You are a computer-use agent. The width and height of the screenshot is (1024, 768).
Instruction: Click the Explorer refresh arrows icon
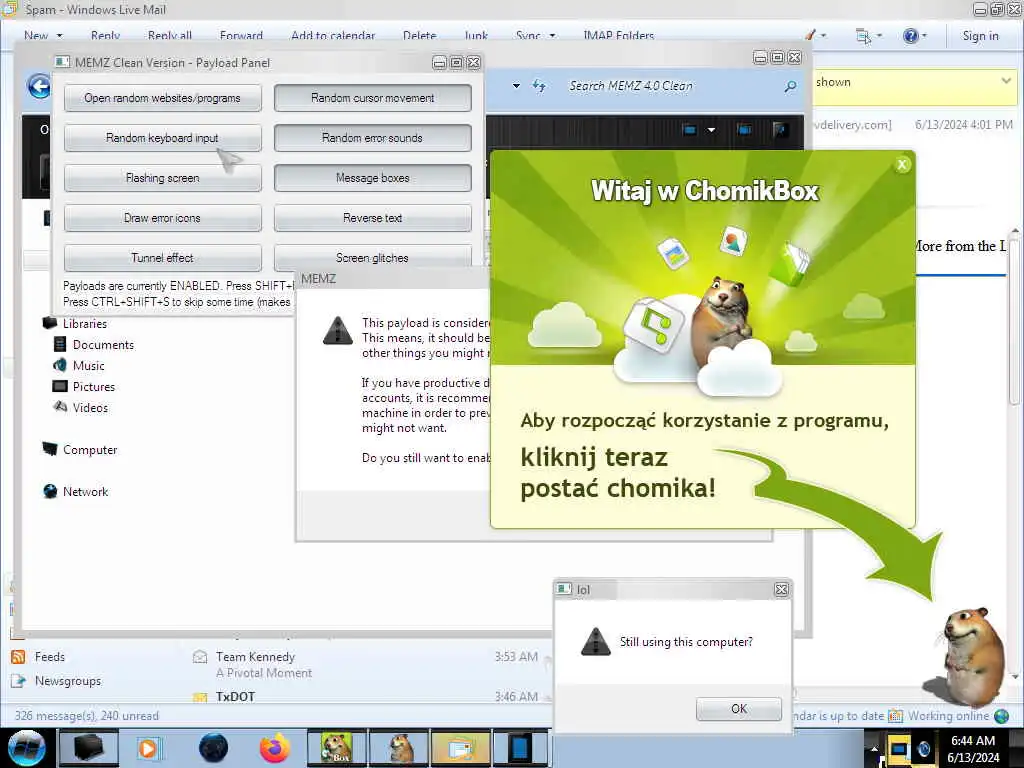click(539, 86)
